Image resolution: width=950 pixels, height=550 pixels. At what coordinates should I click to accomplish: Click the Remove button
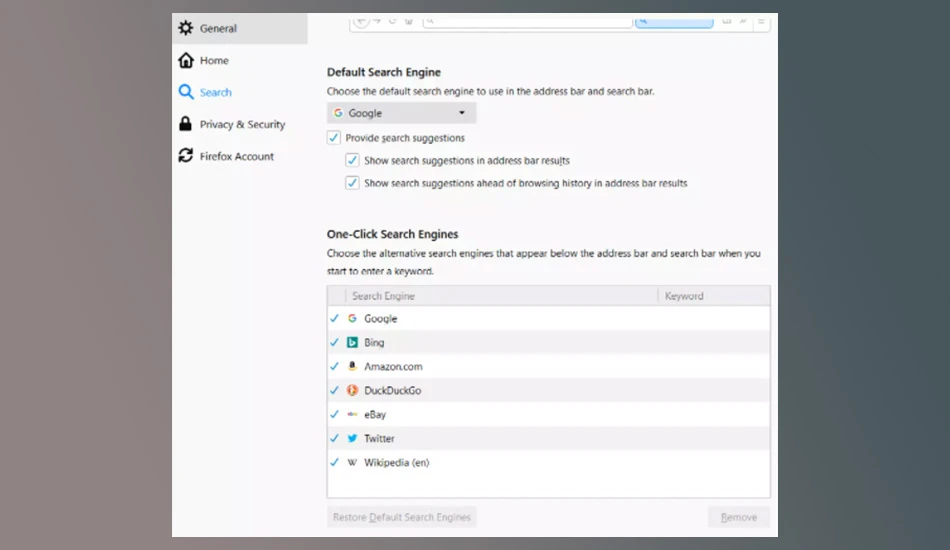point(739,517)
